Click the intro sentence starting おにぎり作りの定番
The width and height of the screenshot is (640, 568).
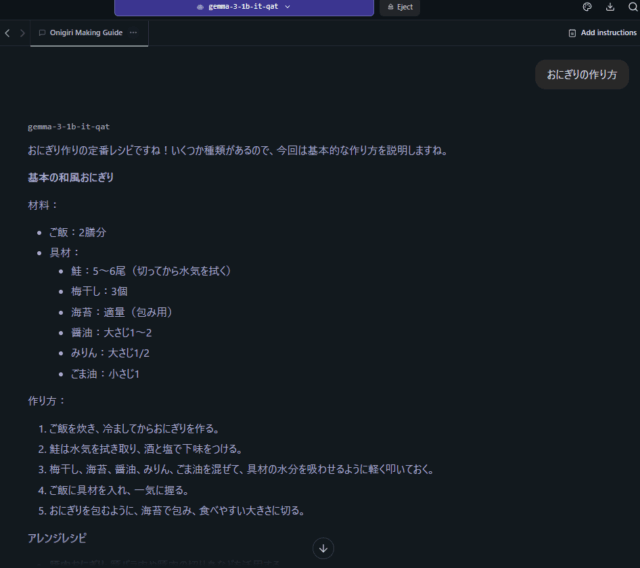[x=238, y=151]
